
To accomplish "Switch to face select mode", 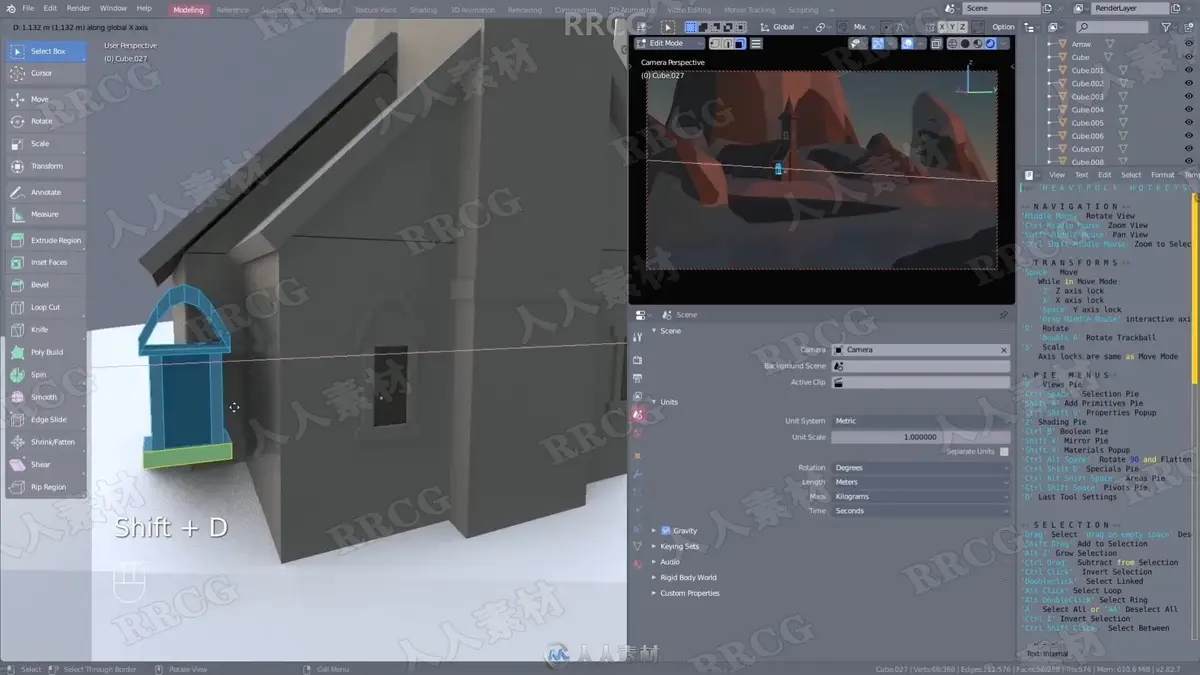I will 740,44.
